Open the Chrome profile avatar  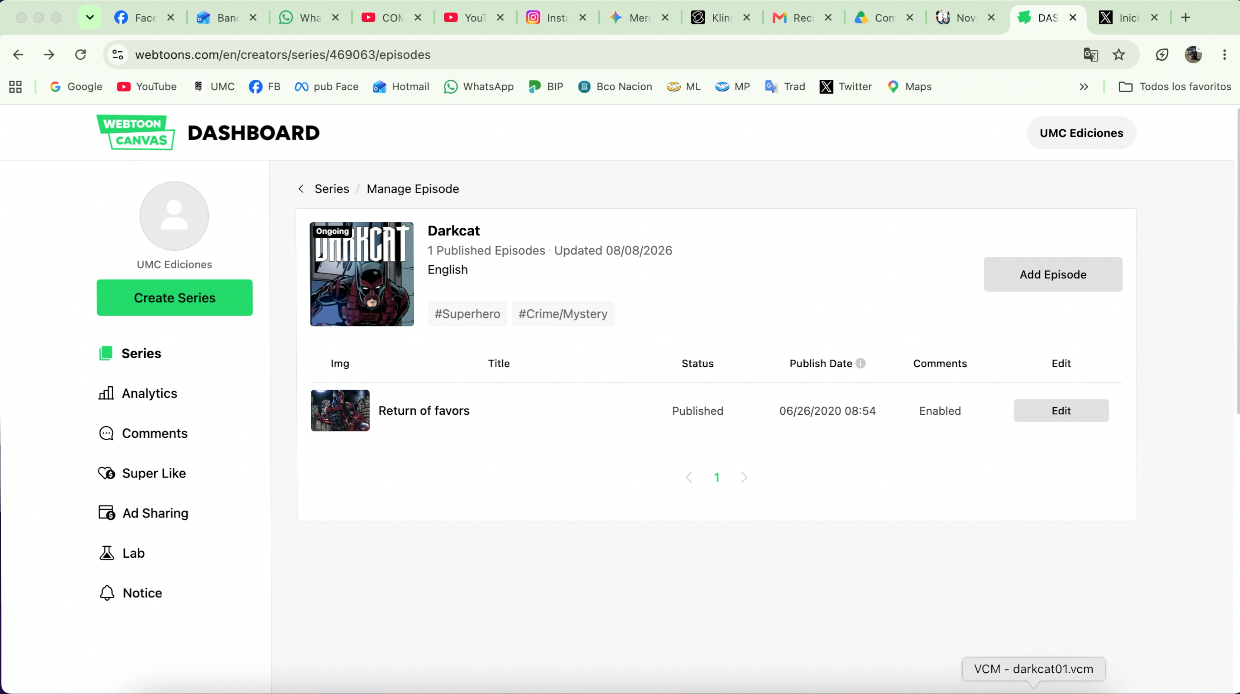1193,55
